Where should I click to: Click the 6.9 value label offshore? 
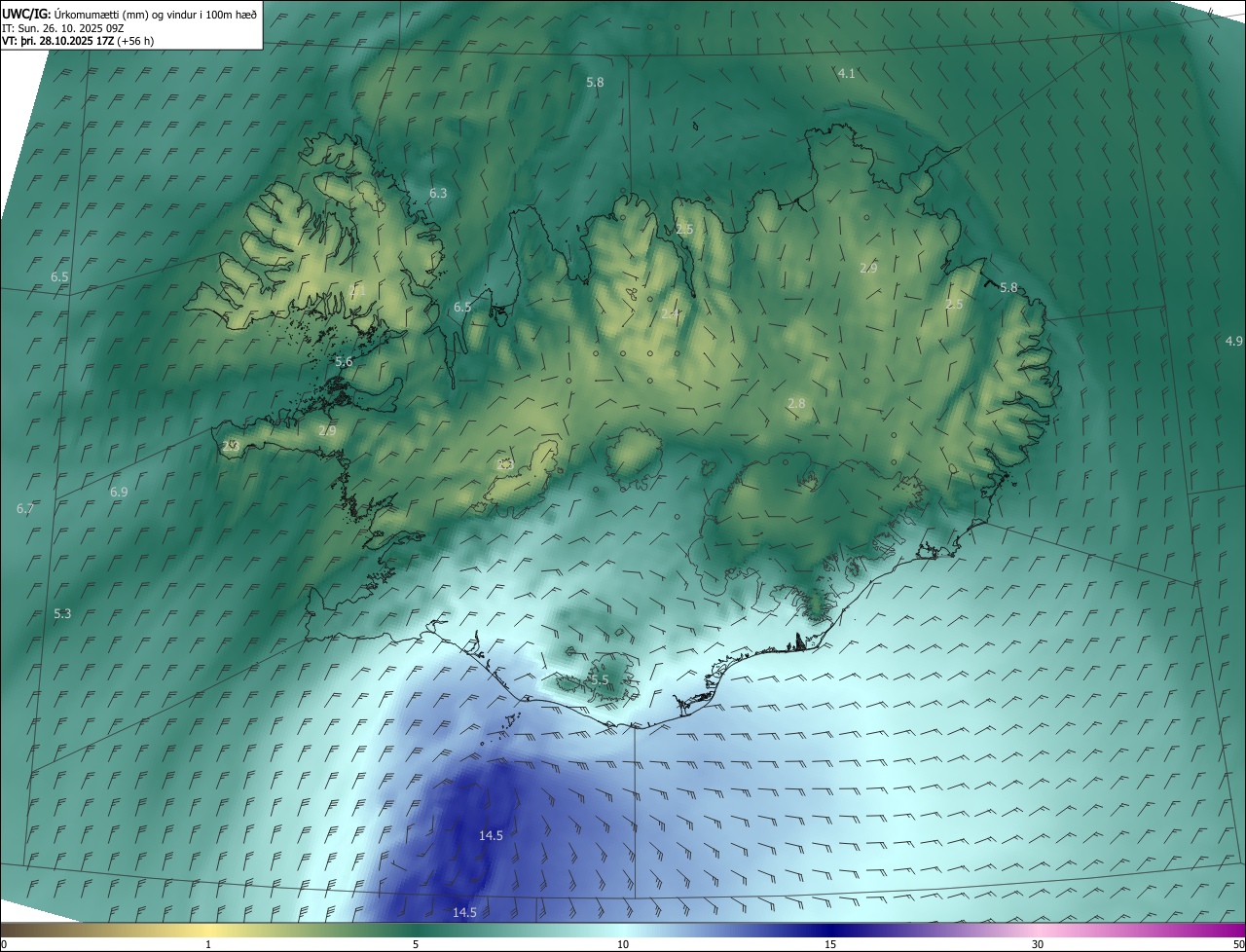tap(119, 493)
